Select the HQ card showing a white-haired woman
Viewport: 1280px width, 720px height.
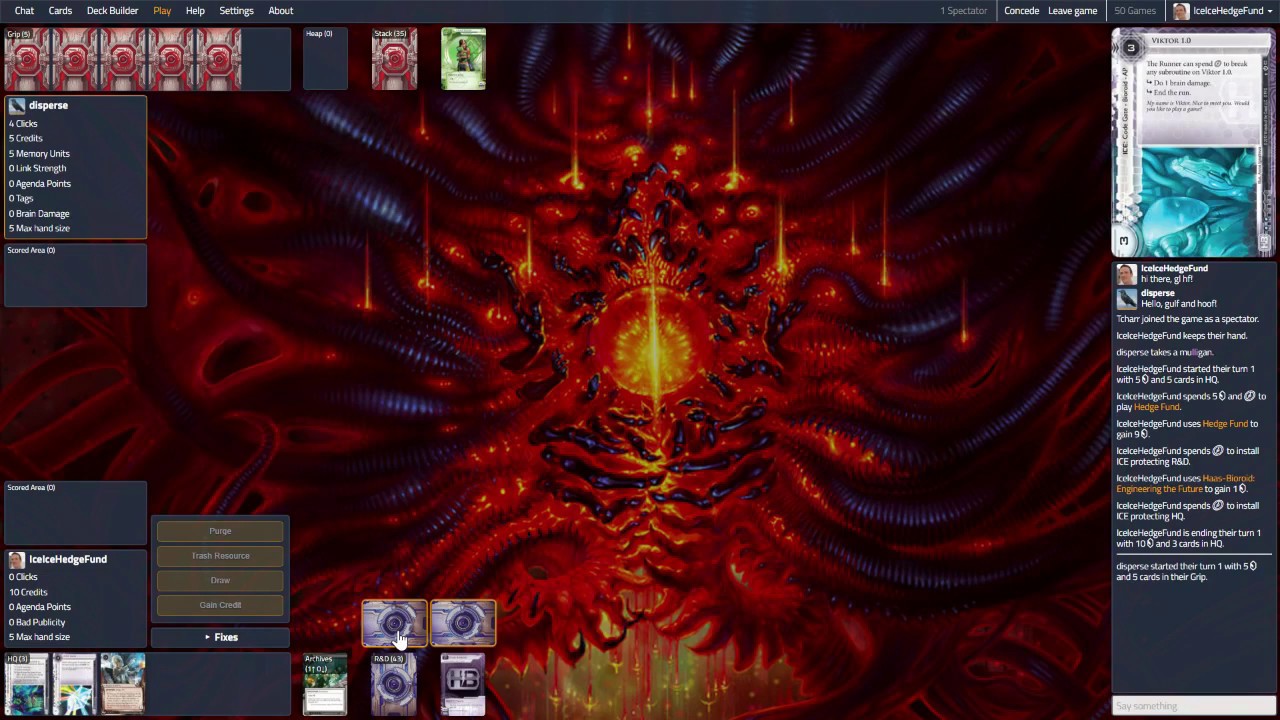point(123,685)
